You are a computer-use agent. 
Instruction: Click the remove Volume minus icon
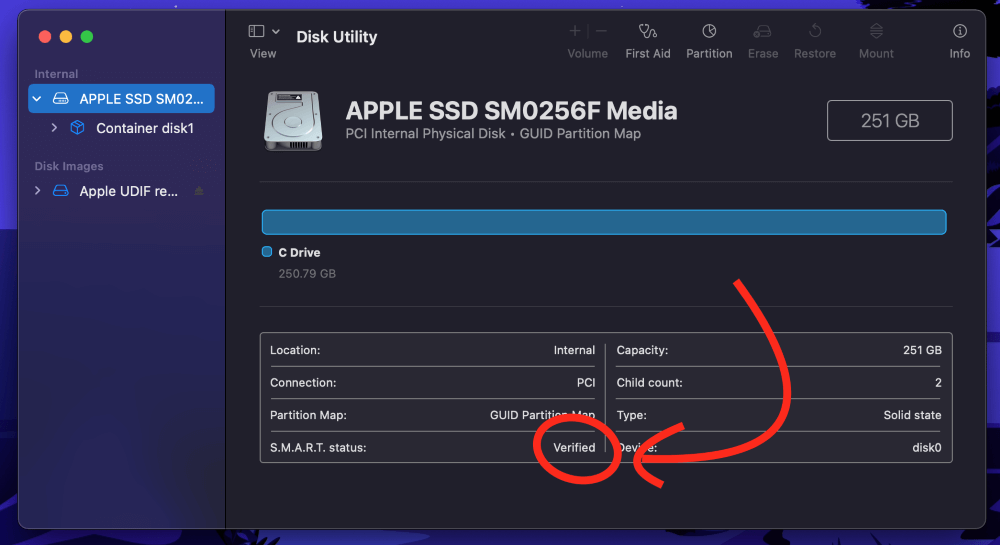click(x=601, y=31)
